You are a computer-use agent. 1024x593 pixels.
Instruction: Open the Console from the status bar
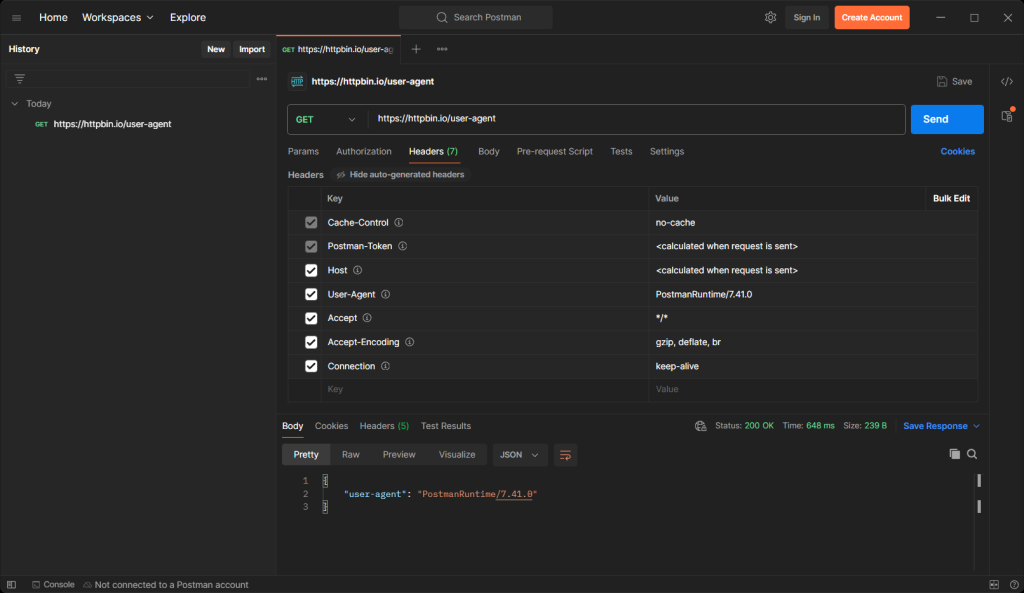coord(53,584)
